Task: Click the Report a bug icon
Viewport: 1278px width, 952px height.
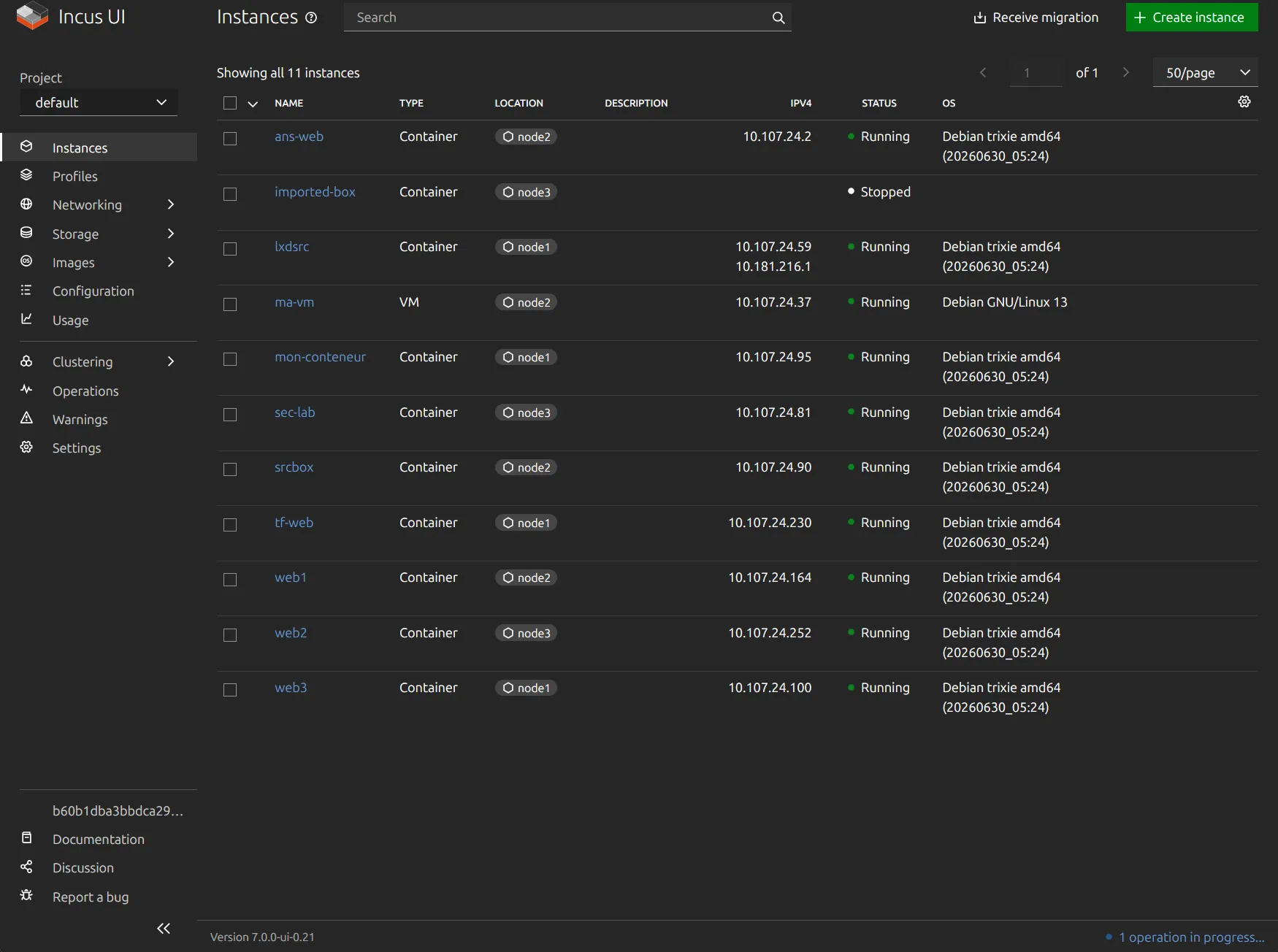Action: tap(26, 895)
